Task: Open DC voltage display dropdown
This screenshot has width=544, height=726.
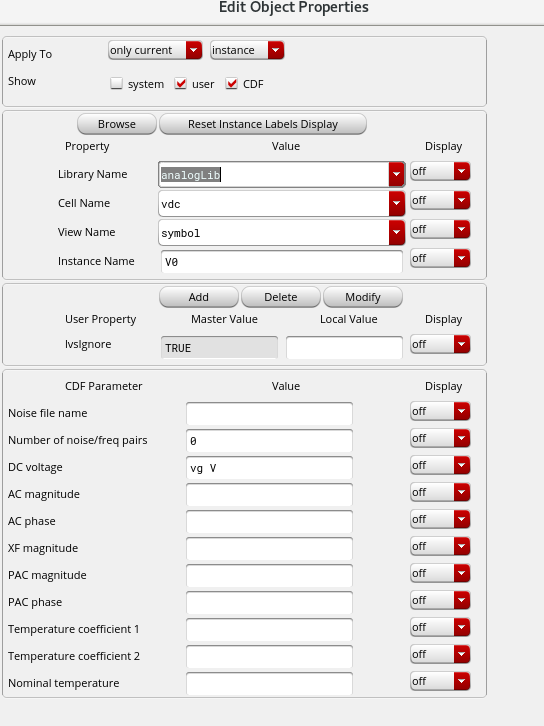Action: pyautogui.click(x=440, y=465)
